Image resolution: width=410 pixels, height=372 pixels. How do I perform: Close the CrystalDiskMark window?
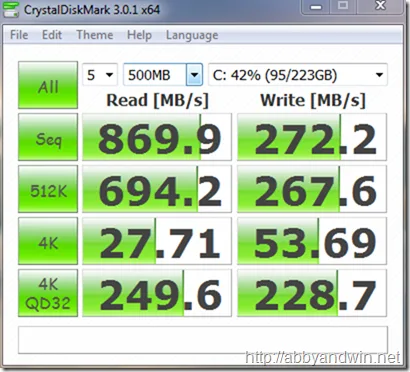(x=380, y=6)
